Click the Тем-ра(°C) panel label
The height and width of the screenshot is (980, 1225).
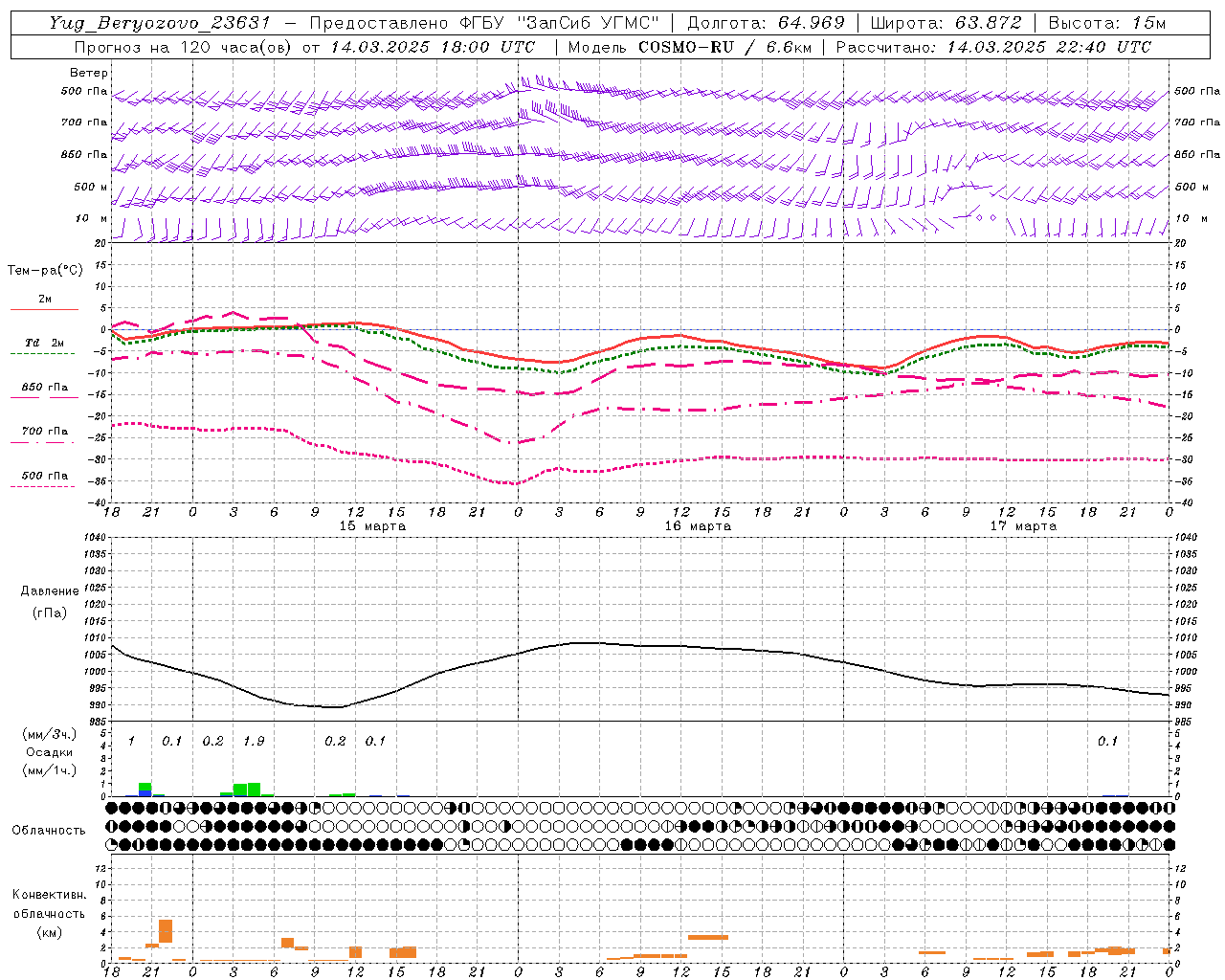point(45,271)
